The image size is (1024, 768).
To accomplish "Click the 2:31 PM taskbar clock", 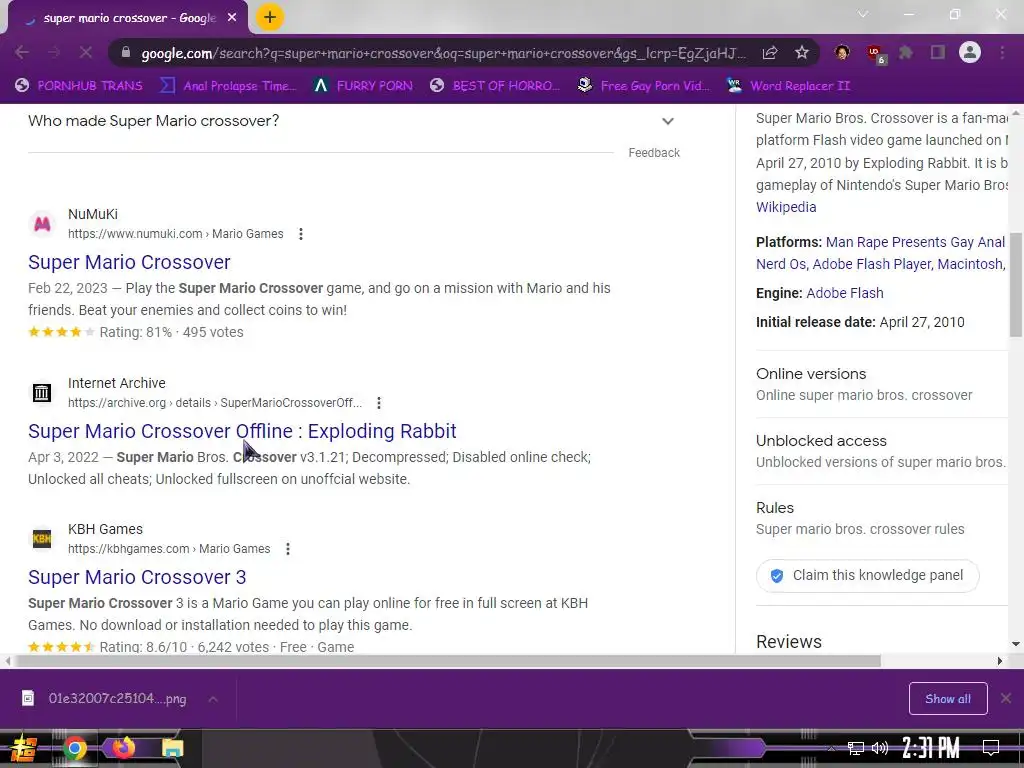I will (931, 747).
